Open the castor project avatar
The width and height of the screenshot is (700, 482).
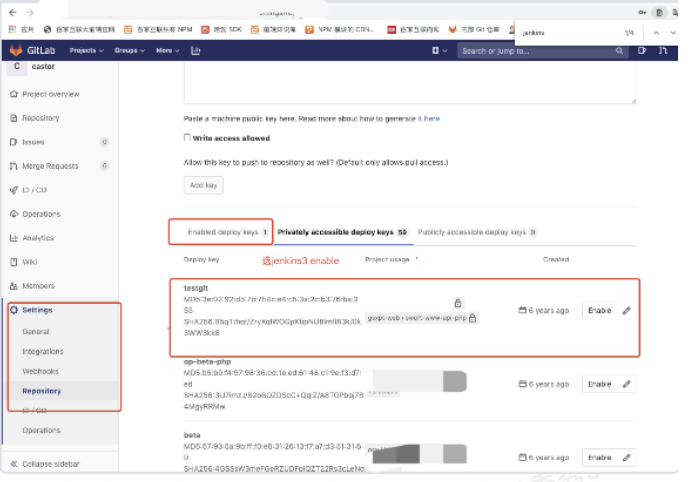17,66
